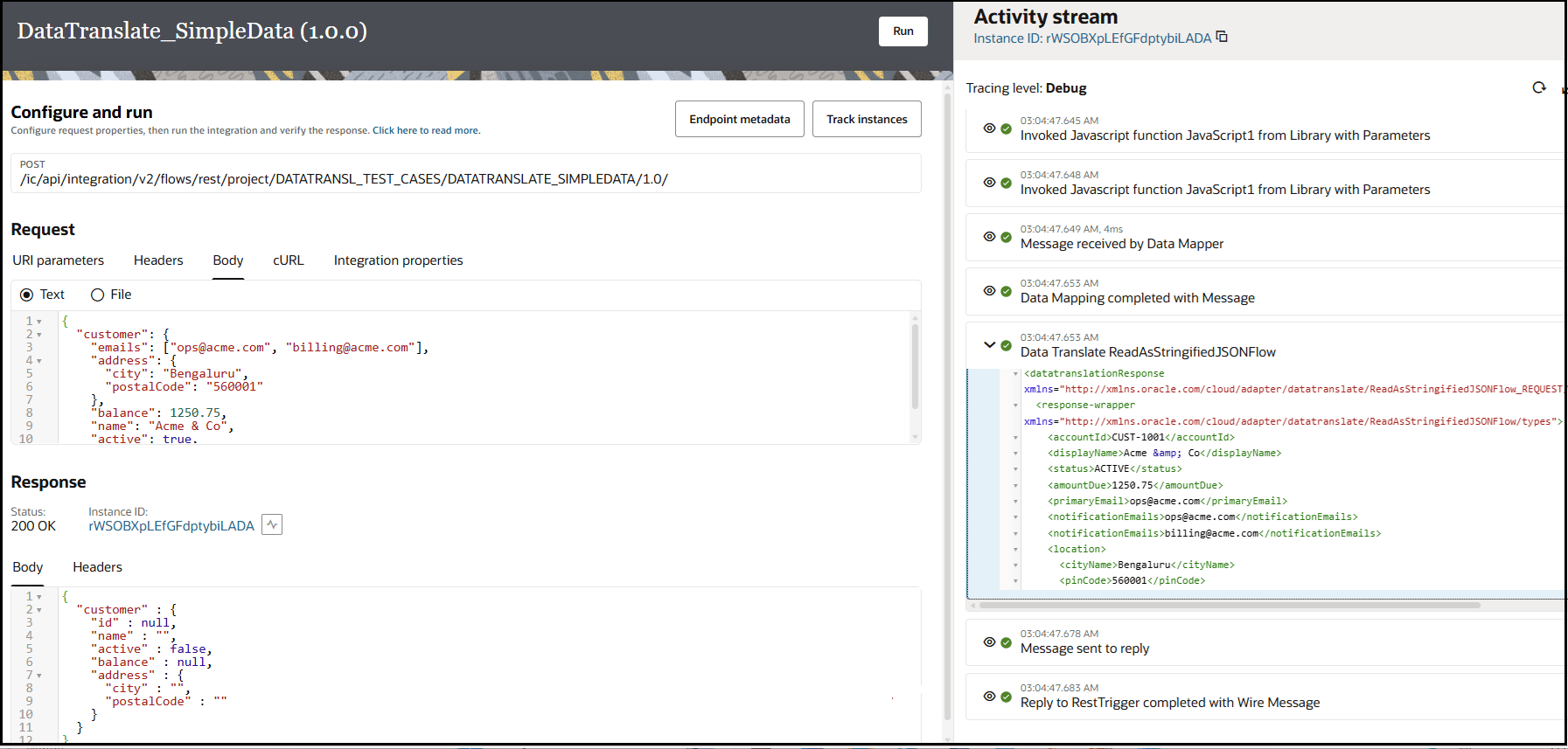View Message sent to reply details
This screenshot has width=1568, height=749.
click(989, 642)
